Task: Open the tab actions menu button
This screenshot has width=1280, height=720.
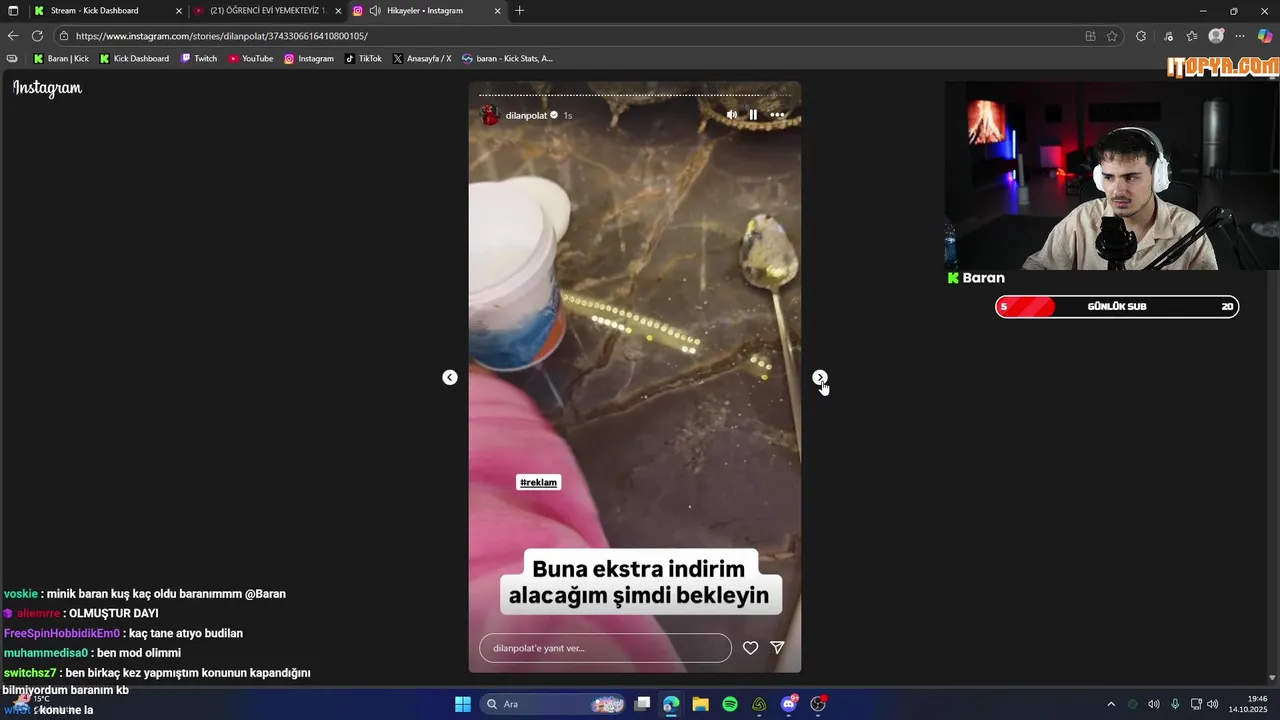Action: click(13, 10)
